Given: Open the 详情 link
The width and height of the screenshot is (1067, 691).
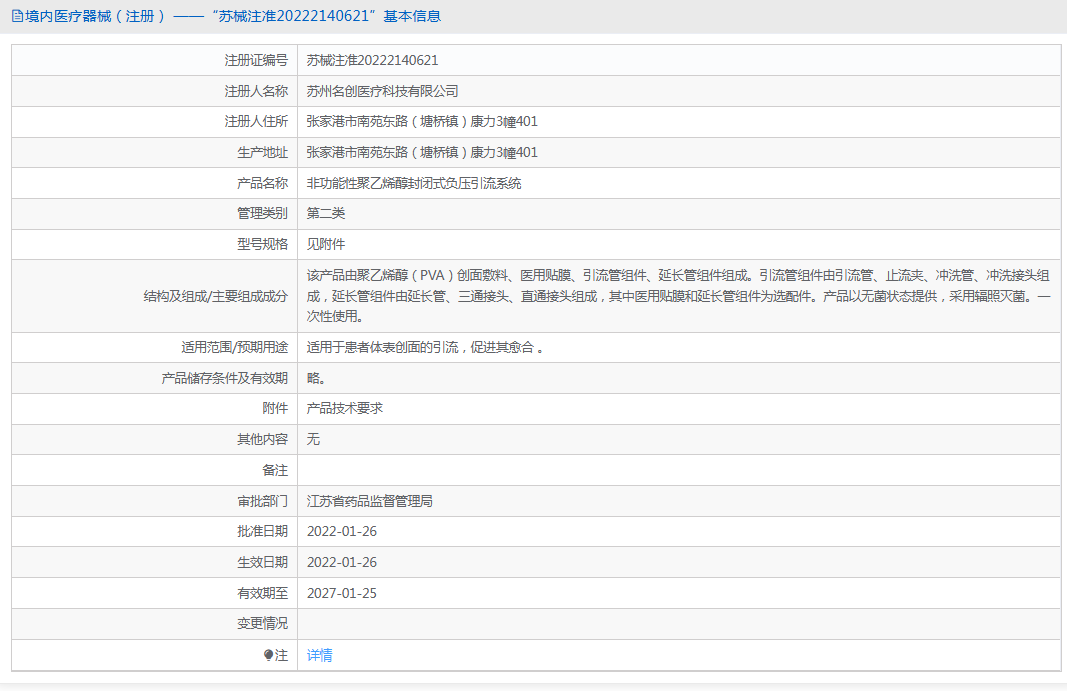Looking at the screenshot, I should (x=320, y=655).
